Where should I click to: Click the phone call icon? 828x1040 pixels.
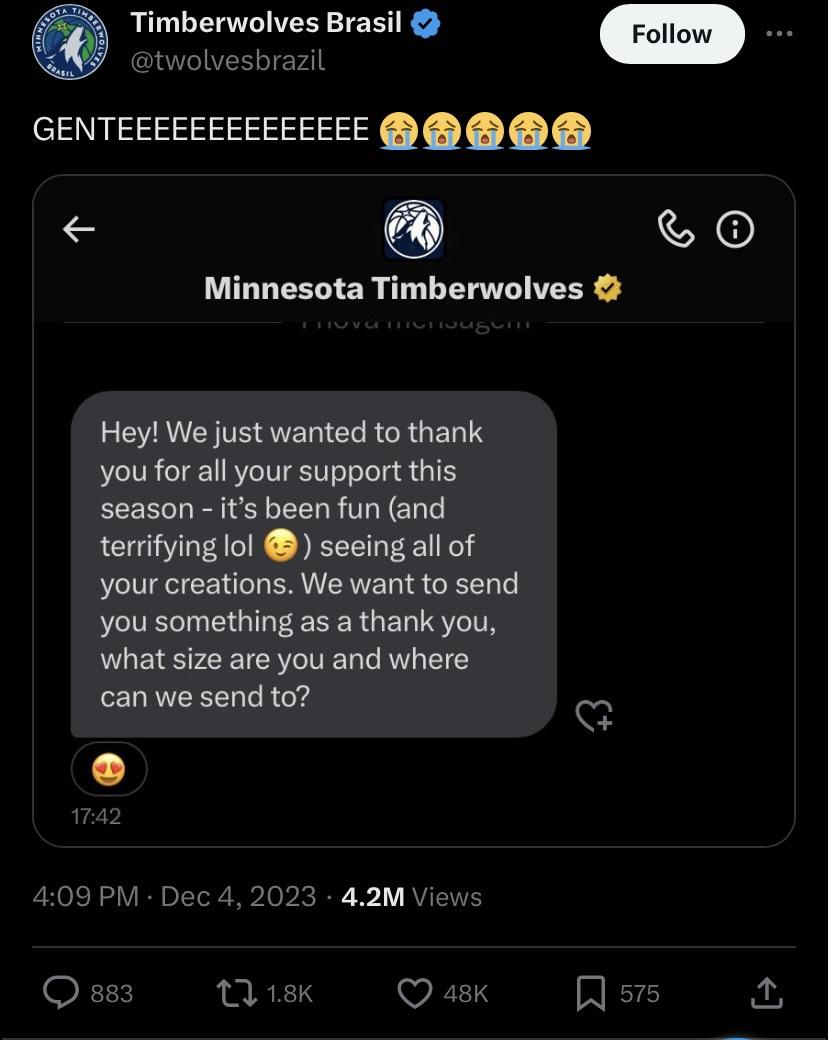[x=676, y=230]
